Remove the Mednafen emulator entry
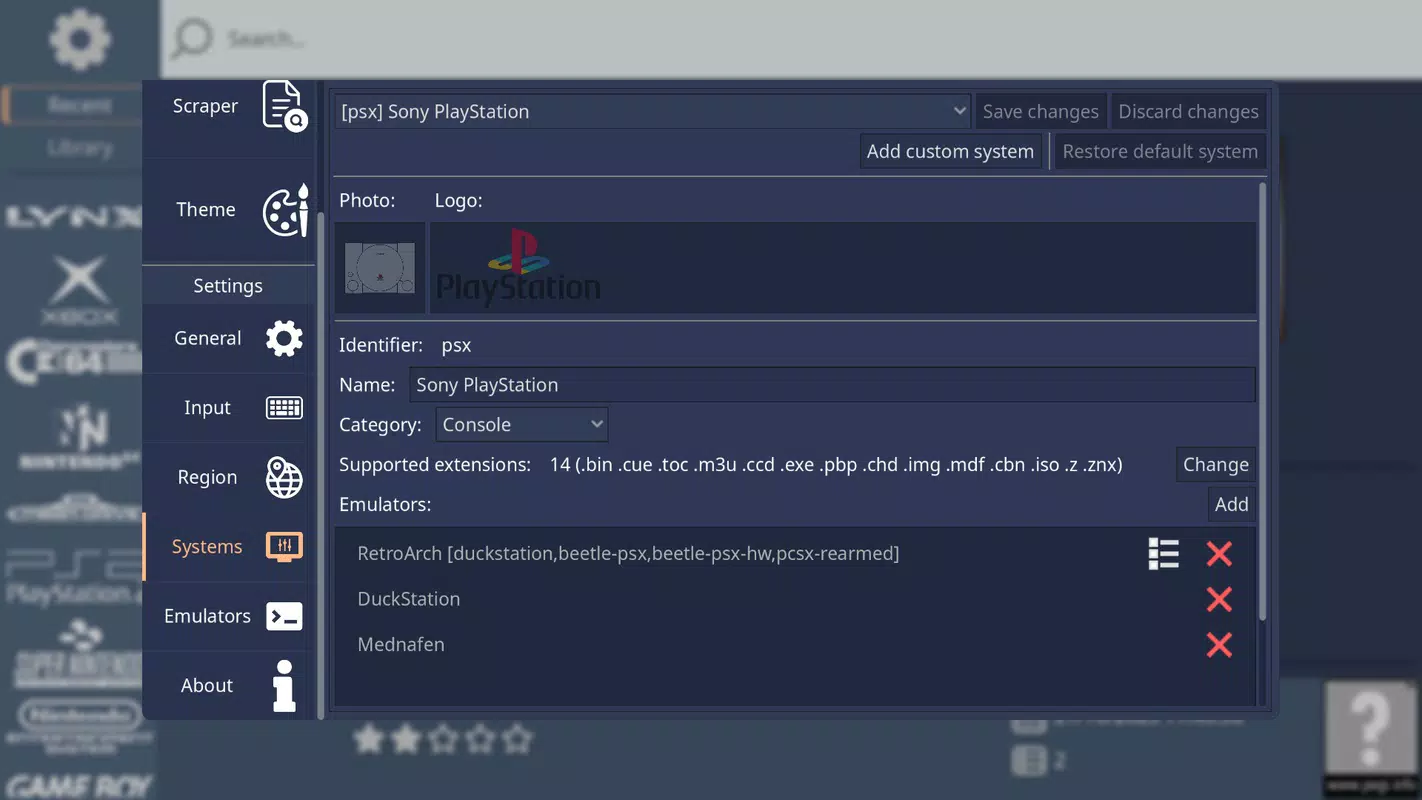1422x800 pixels. (x=1219, y=645)
